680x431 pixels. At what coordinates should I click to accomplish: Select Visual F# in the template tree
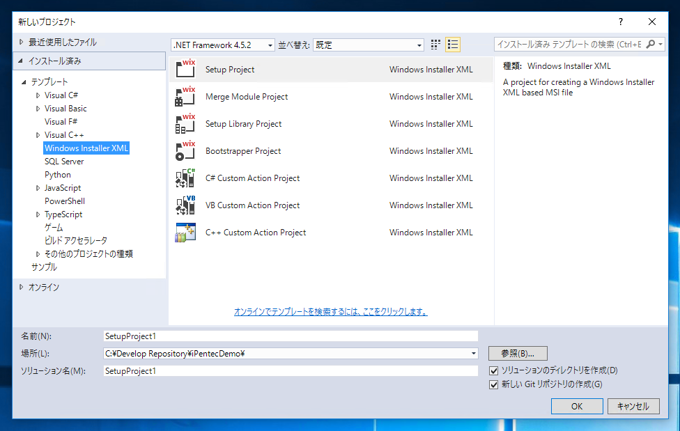(61, 121)
